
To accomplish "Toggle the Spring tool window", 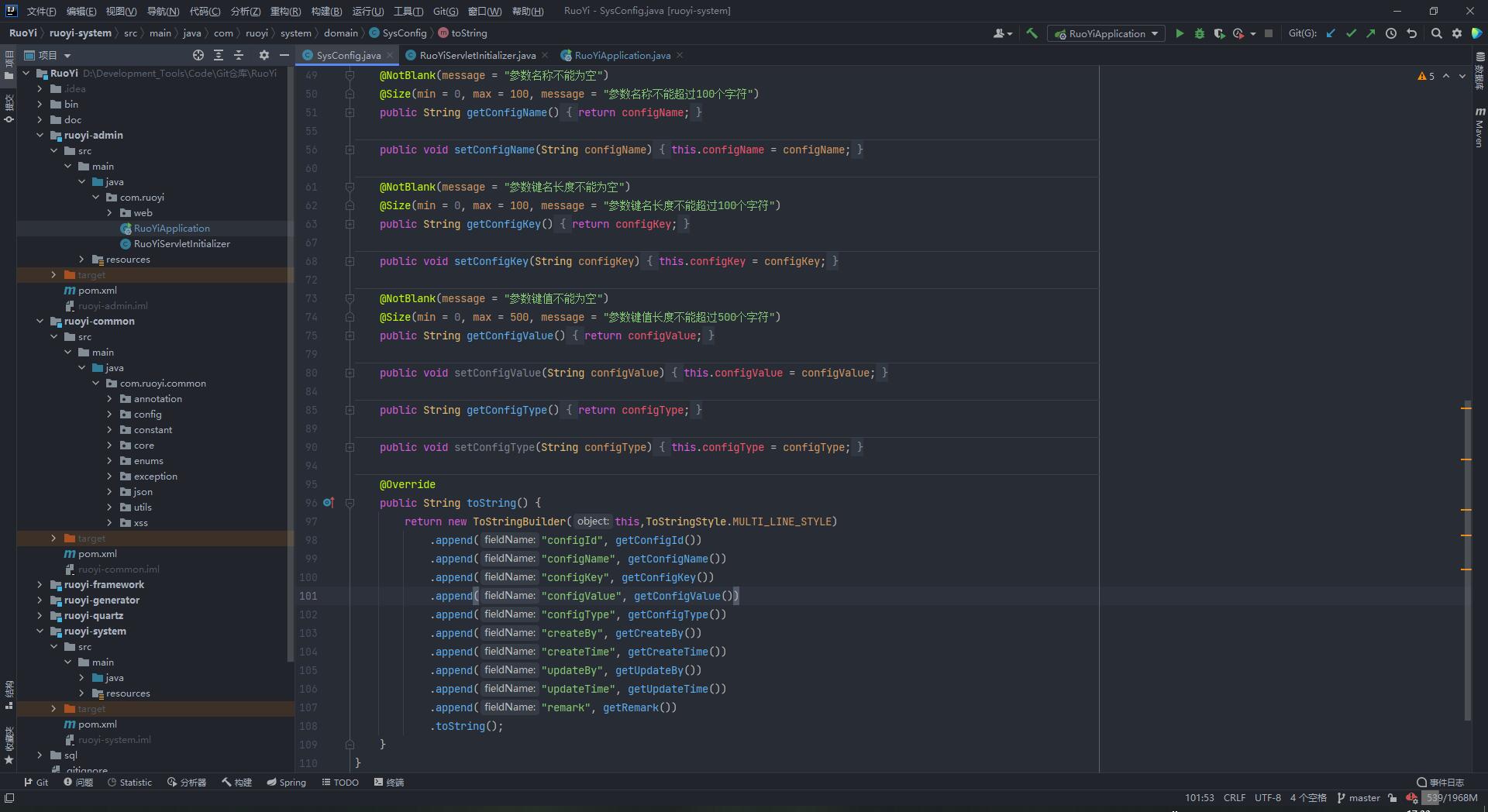I will pos(287,783).
